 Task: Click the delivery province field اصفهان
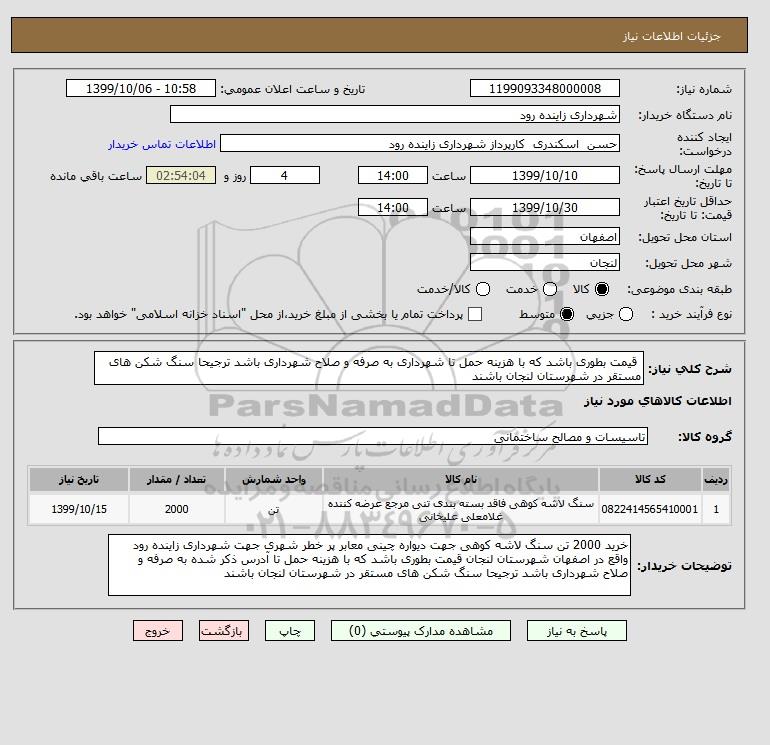point(545,237)
